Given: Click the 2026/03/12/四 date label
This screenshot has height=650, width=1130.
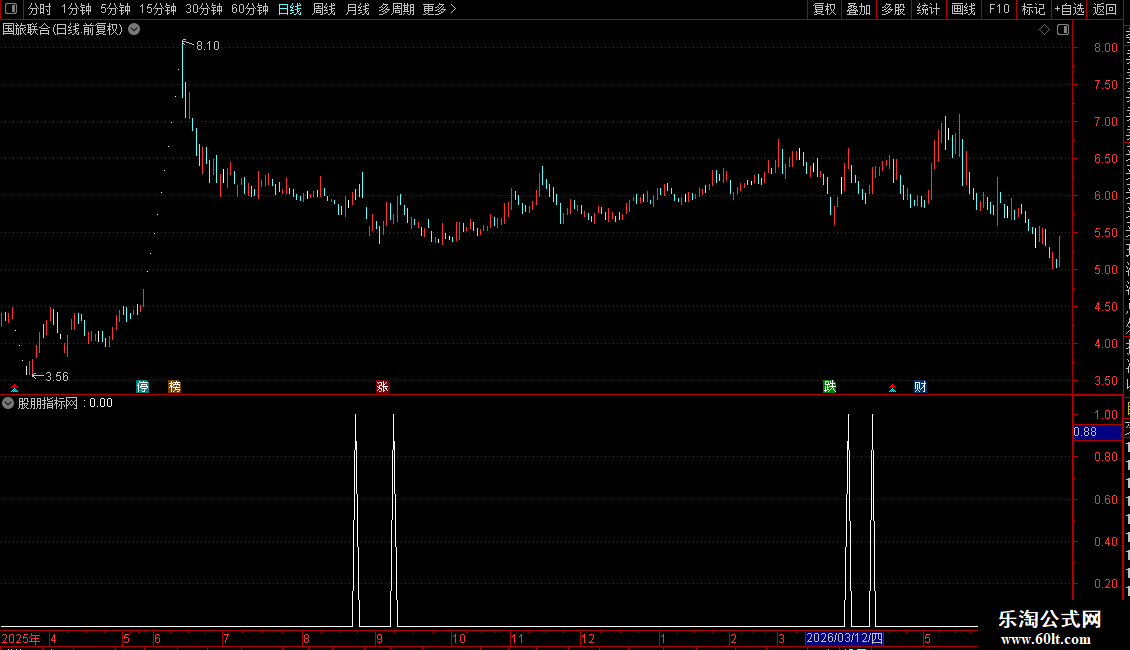Looking at the screenshot, I should (844, 638).
